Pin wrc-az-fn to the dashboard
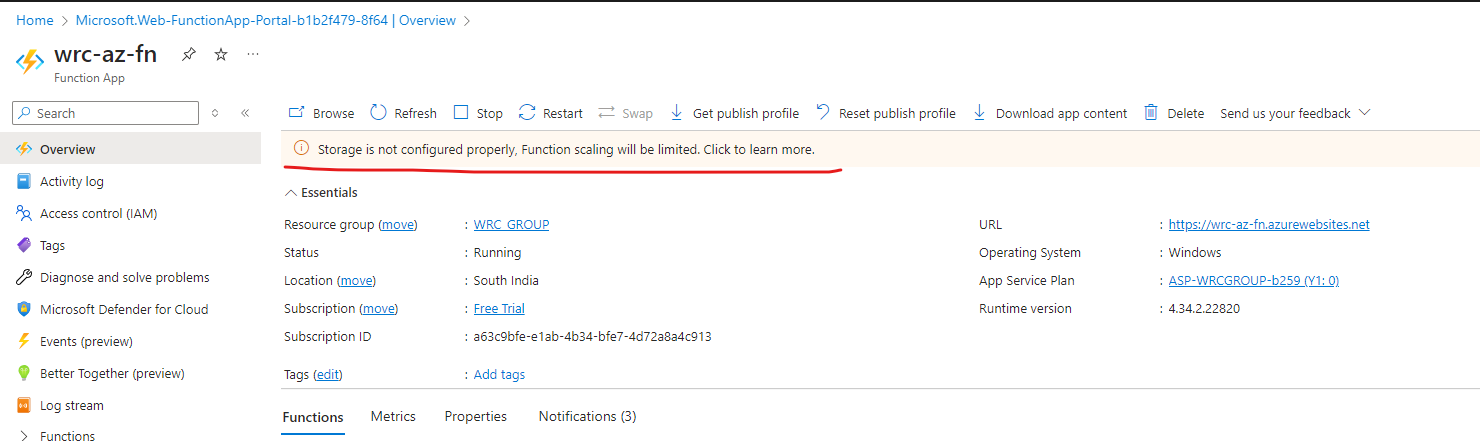The height and width of the screenshot is (441, 1480). 189,55
